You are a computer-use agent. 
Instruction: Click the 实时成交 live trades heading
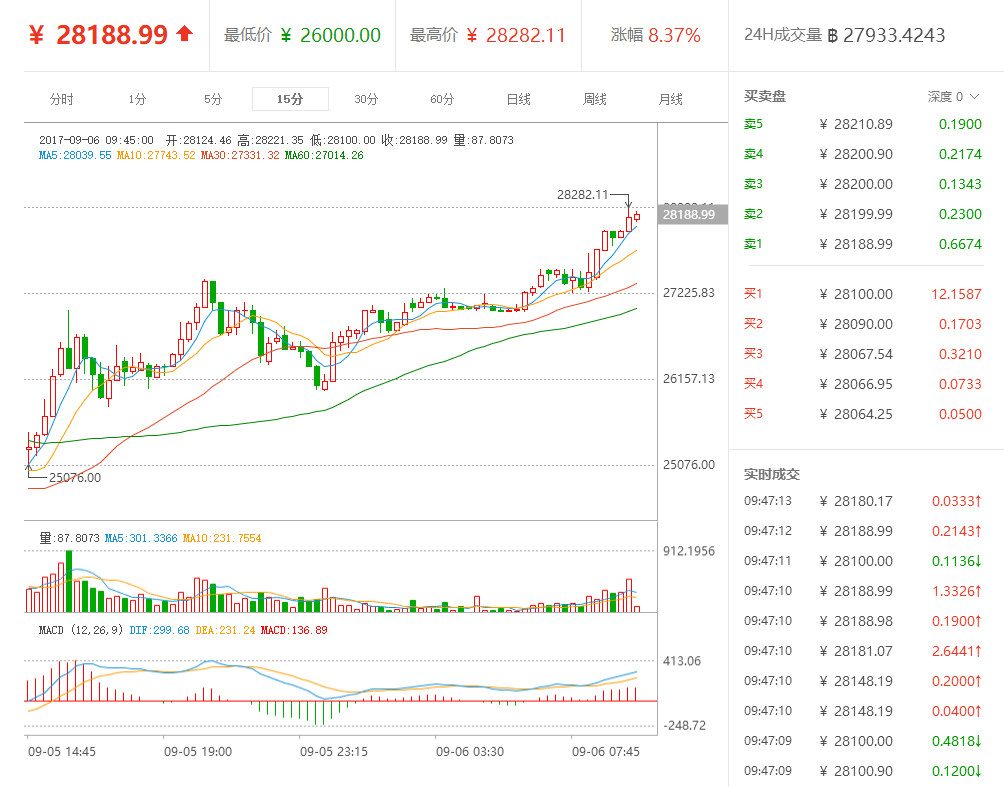[x=772, y=475]
